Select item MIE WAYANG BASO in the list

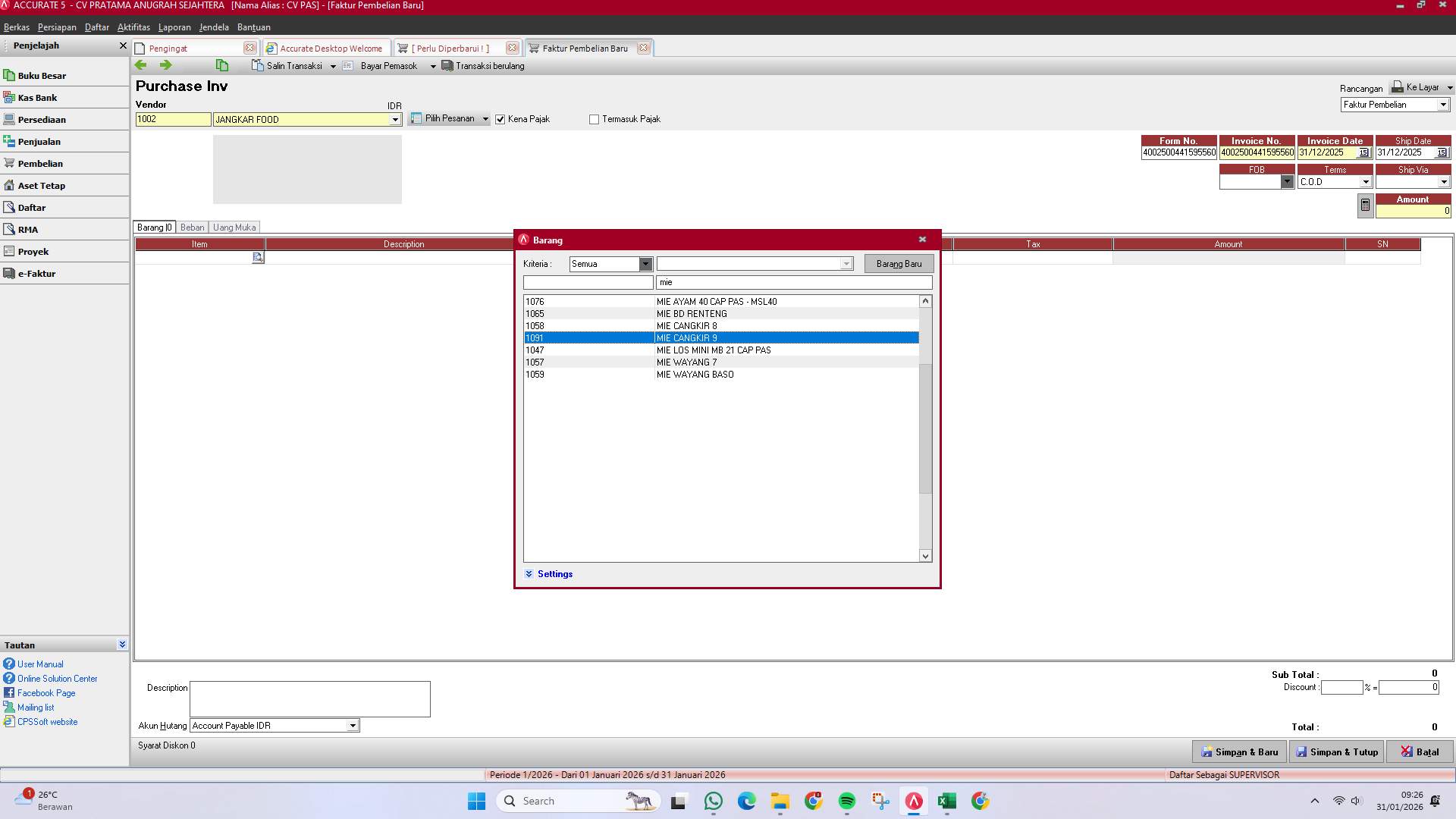(x=695, y=374)
